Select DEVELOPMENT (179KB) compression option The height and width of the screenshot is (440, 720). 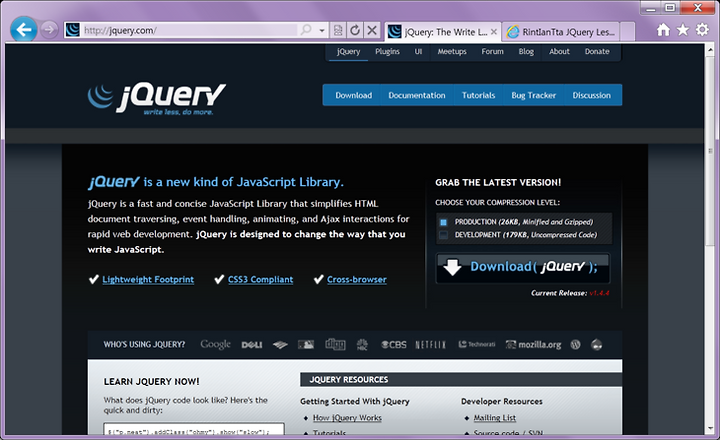click(444, 235)
